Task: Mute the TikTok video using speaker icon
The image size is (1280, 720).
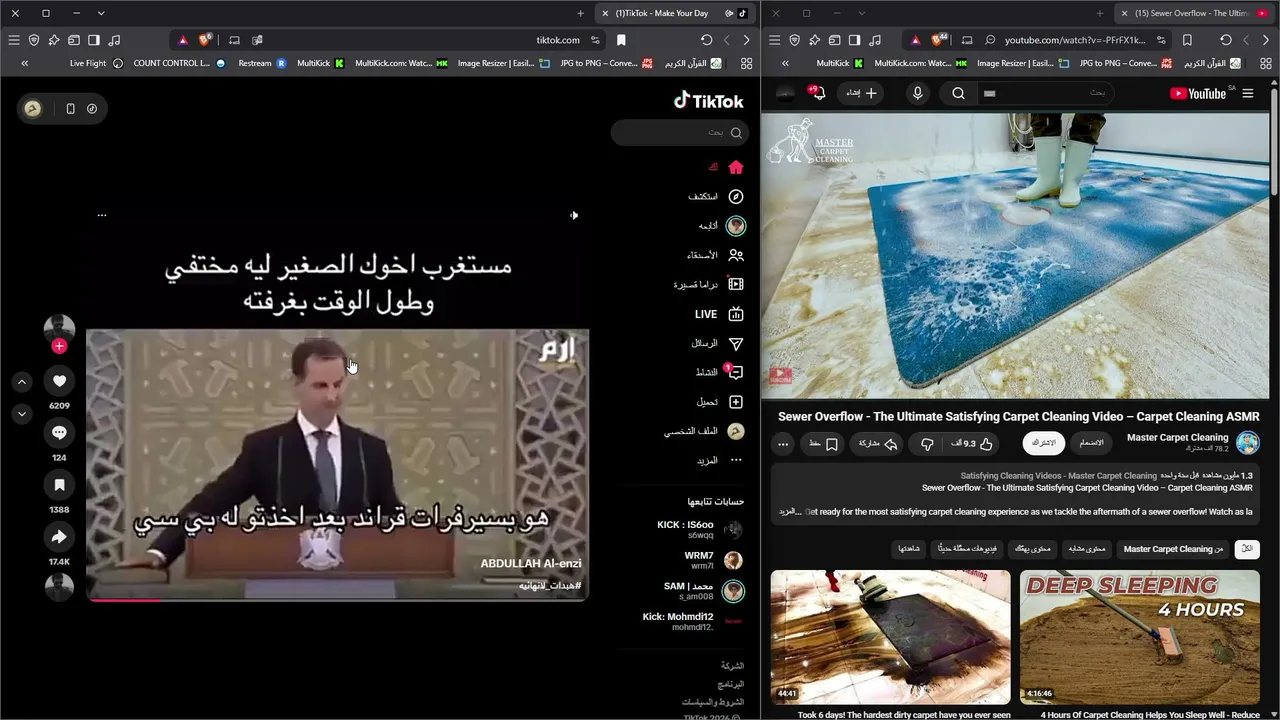Action: point(573,215)
